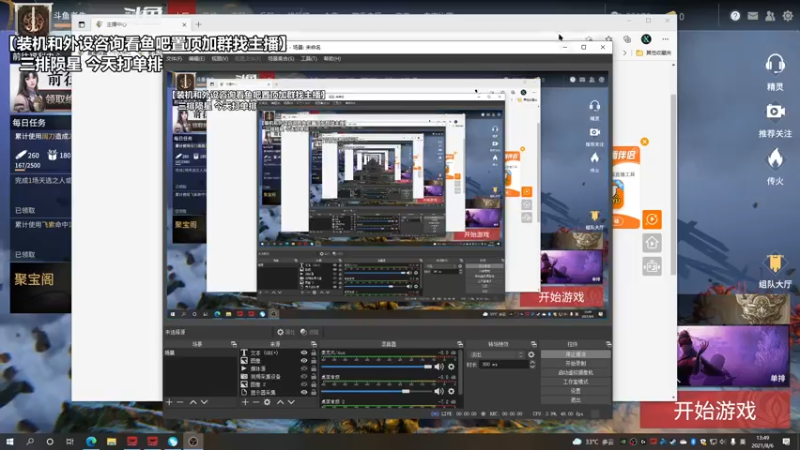
Task: Open source filters button 滤镜
Action: pyautogui.click(x=309, y=332)
